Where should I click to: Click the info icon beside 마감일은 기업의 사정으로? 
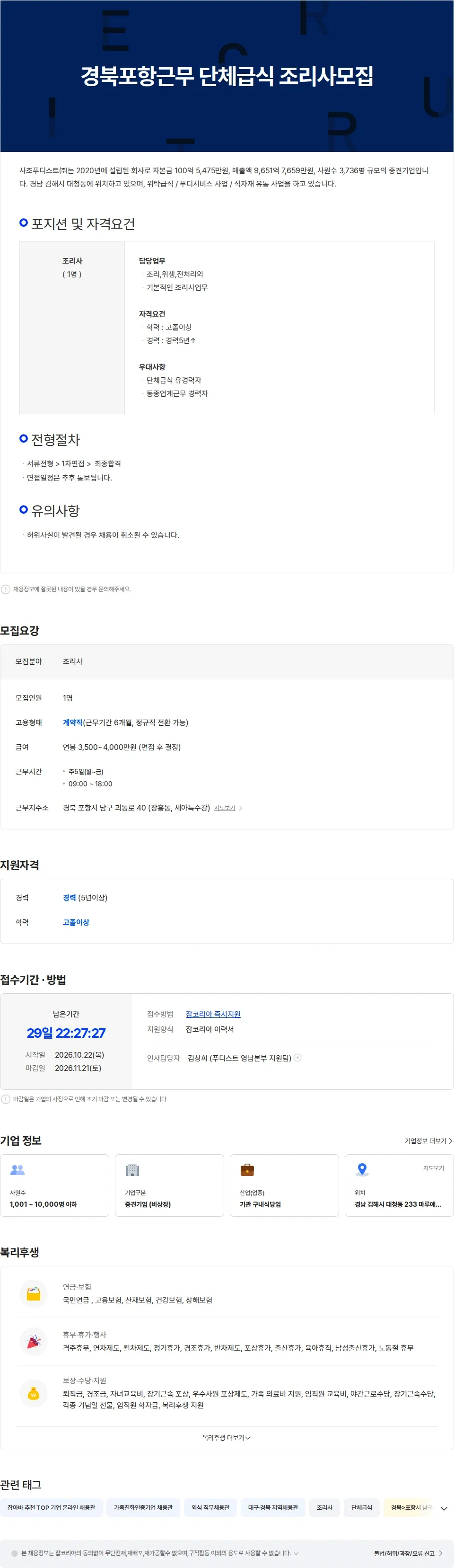tap(6, 1099)
